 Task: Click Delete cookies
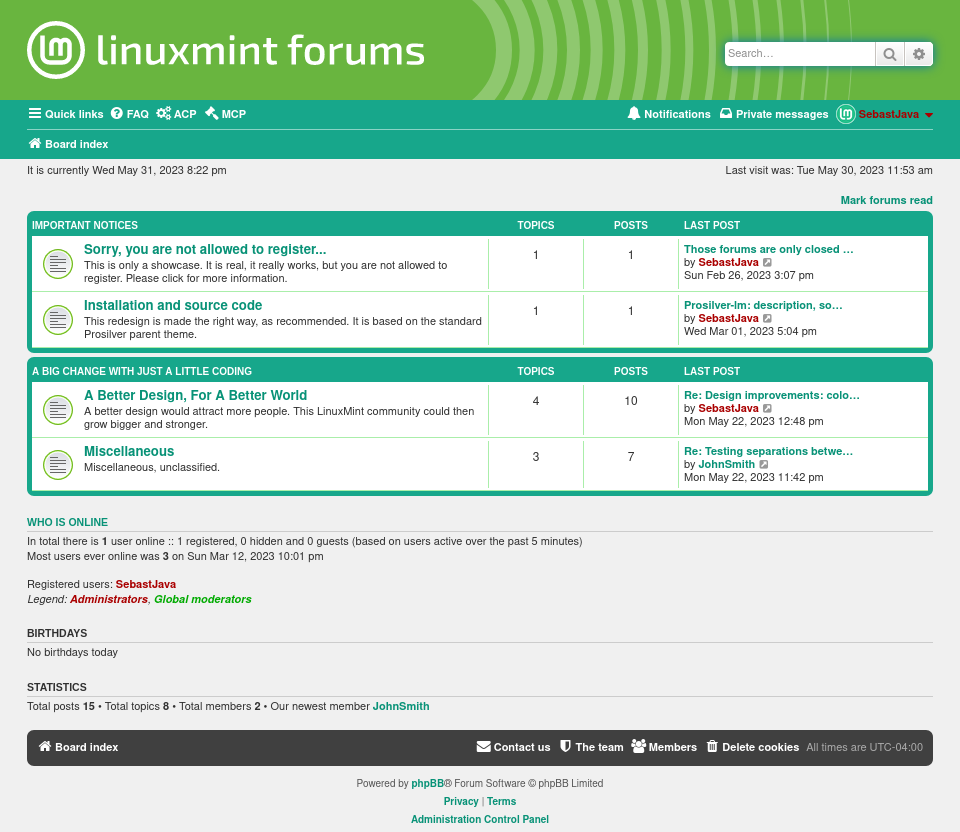click(752, 747)
